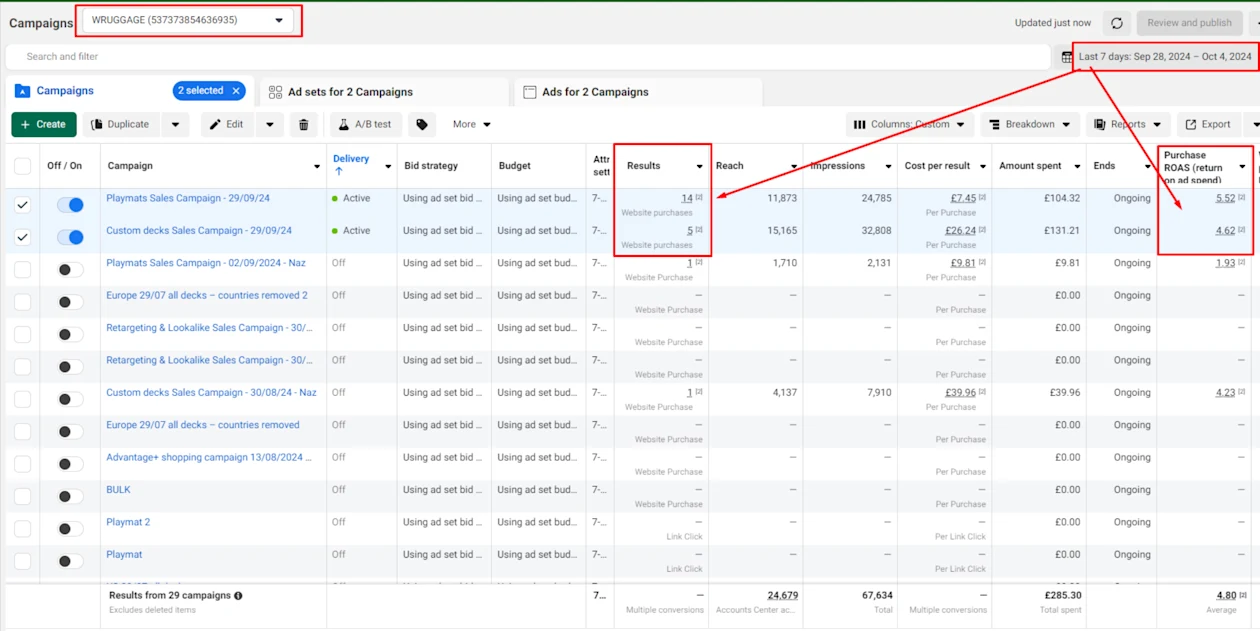Turn off the Playmats Sales Campaign 29/09/24 toggle

tap(70, 205)
